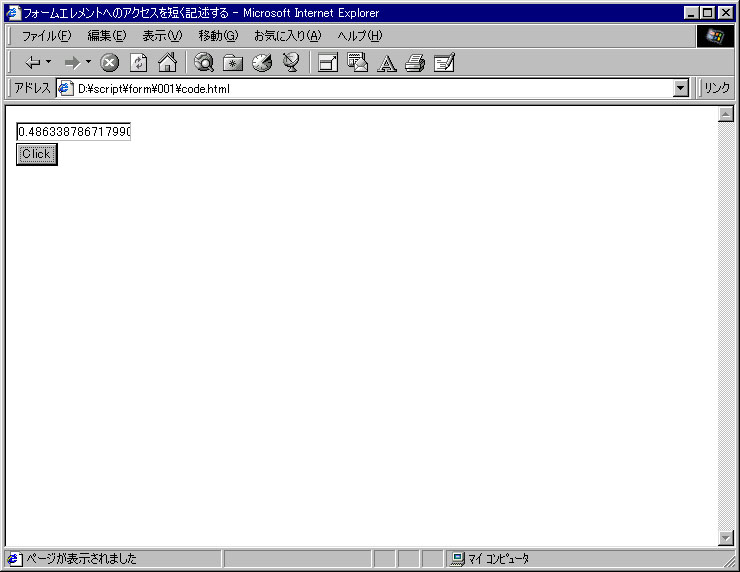Click the IE icon in title bar
This screenshot has width=740, height=572.
pyautogui.click(x=13, y=13)
